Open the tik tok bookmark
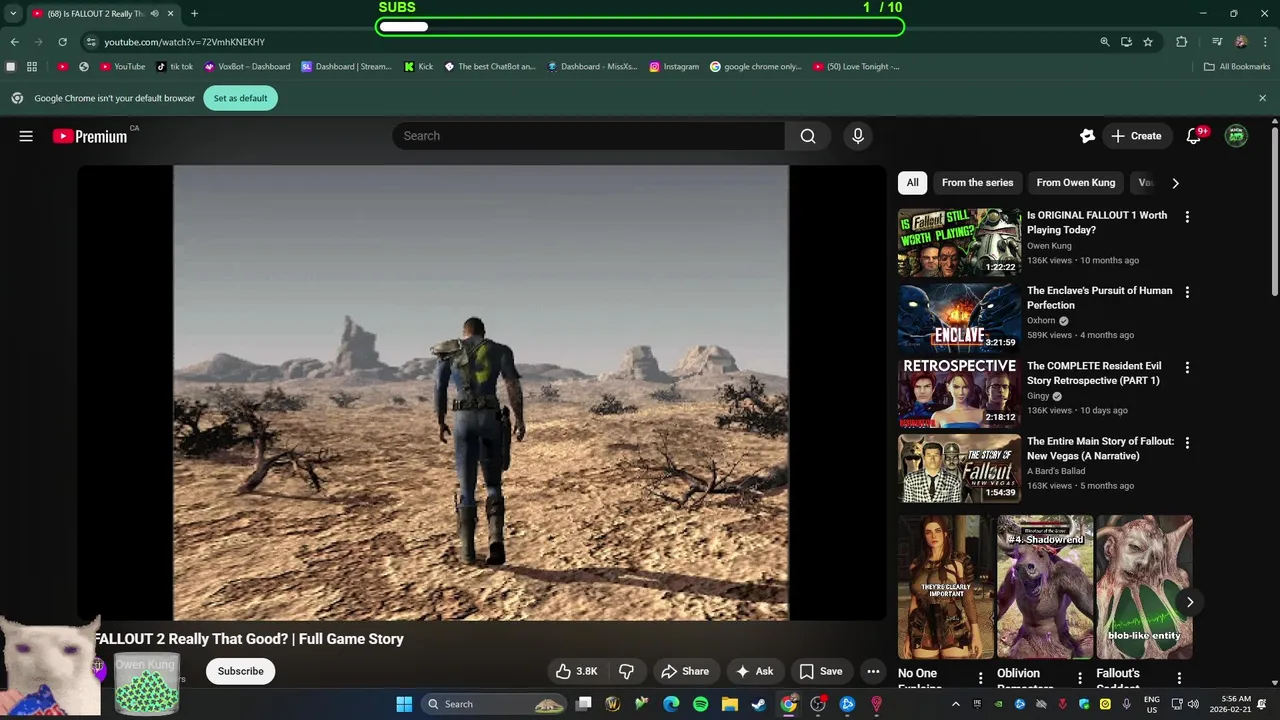1280x720 pixels. [175, 67]
